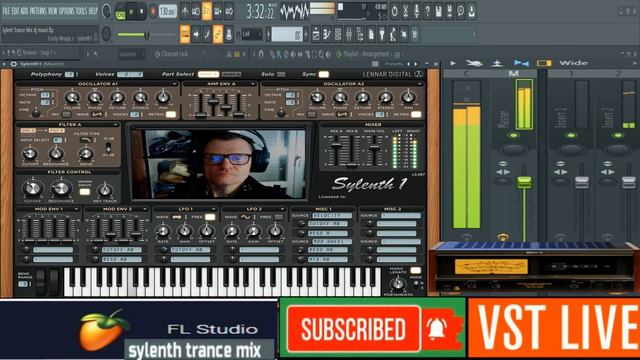Expand the LFO 1 dropdown arrow
The width and height of the screenshot is (640, 360).
click(214, 209)
